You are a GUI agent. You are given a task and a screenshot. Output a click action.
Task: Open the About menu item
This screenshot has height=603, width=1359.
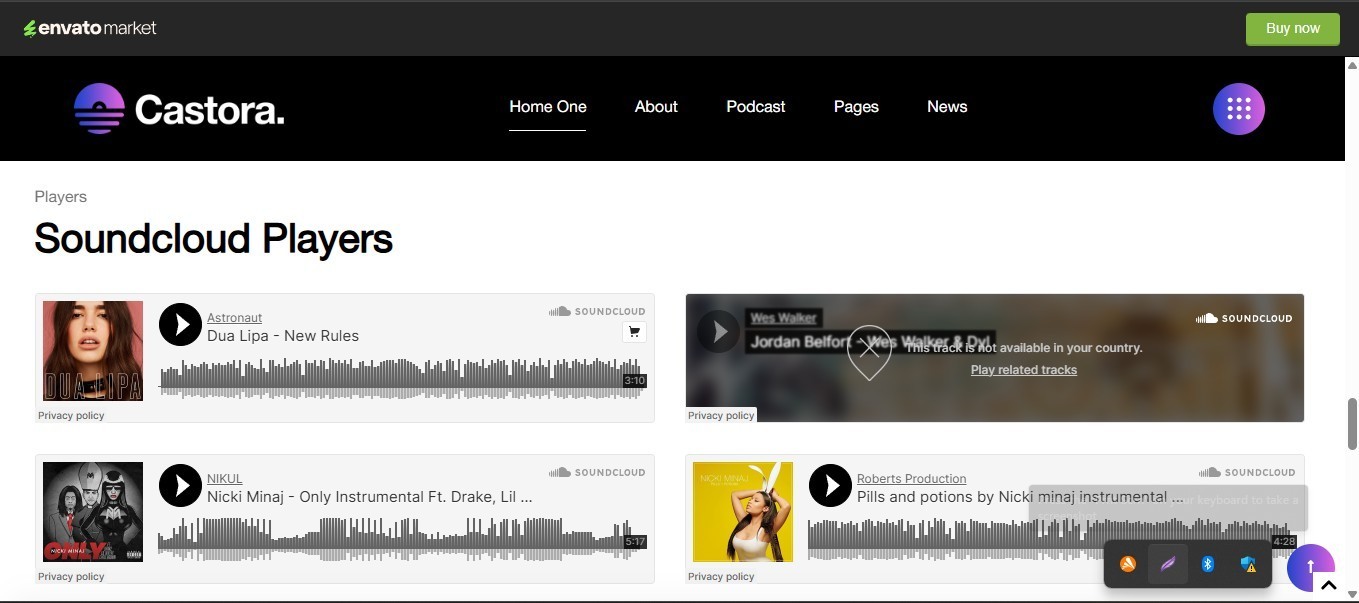tap(656, 107)
